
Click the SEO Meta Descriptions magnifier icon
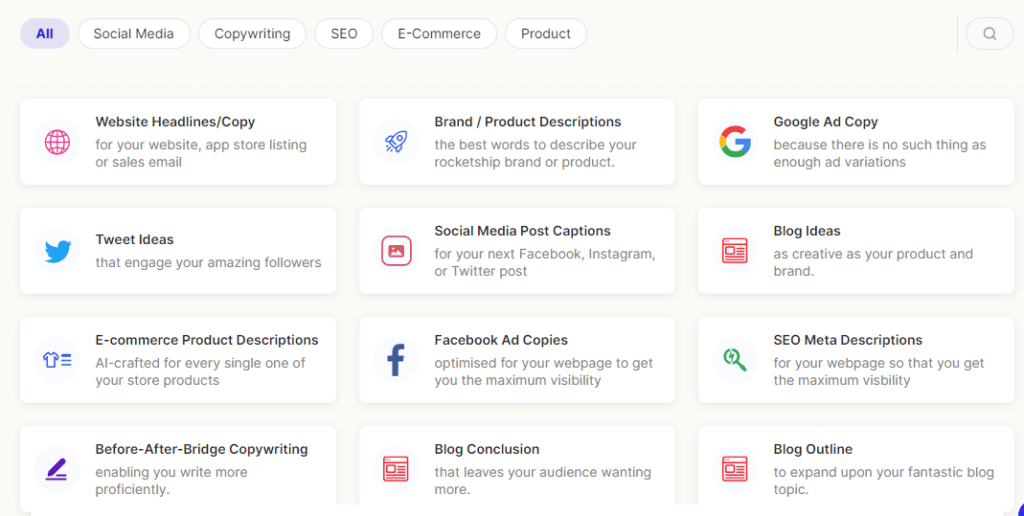[x=735, y=359]
